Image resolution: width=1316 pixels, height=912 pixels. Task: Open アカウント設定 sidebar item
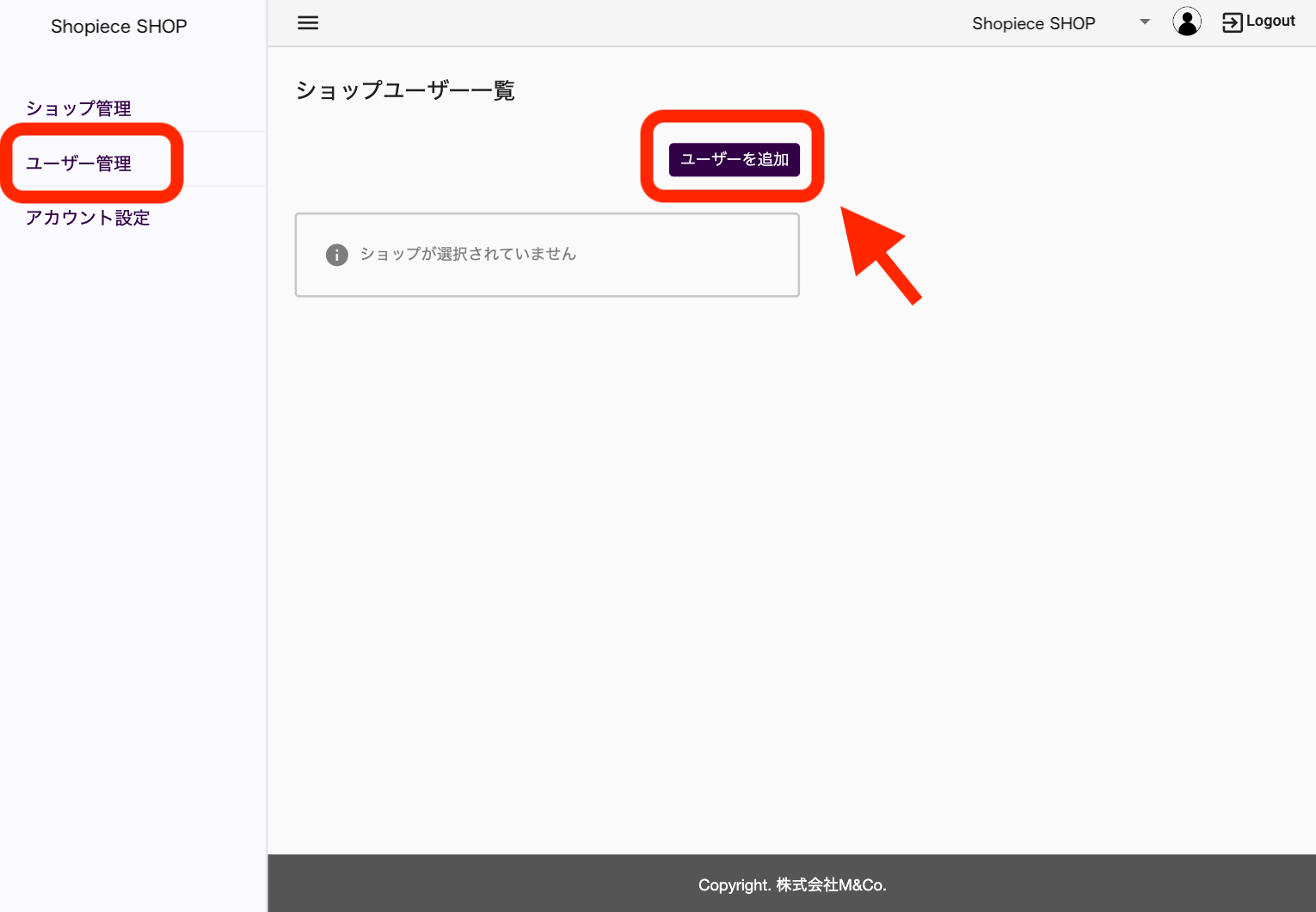(88, 218)
